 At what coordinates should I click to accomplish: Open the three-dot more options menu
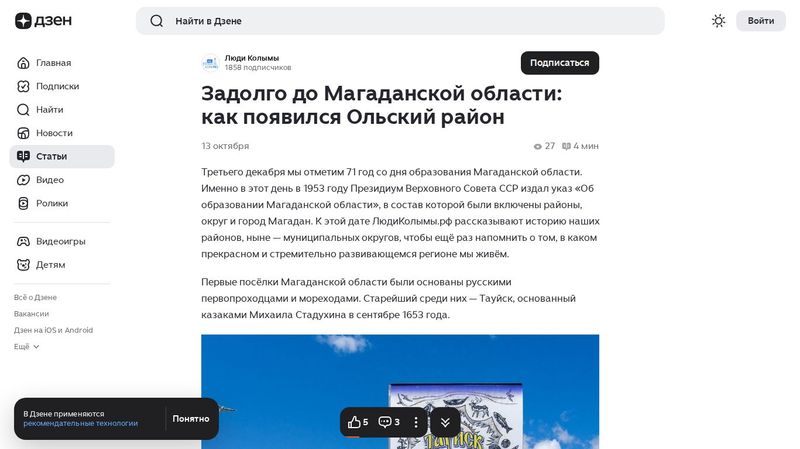(x=416, y=422)
